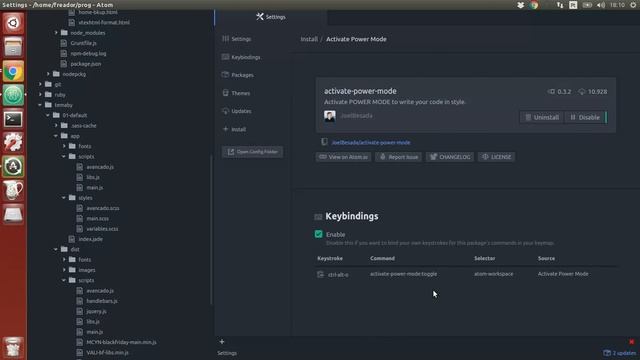Open the green Atom icon in the launcher
Screen dimensions: 640x360
(x=13, y=95)
